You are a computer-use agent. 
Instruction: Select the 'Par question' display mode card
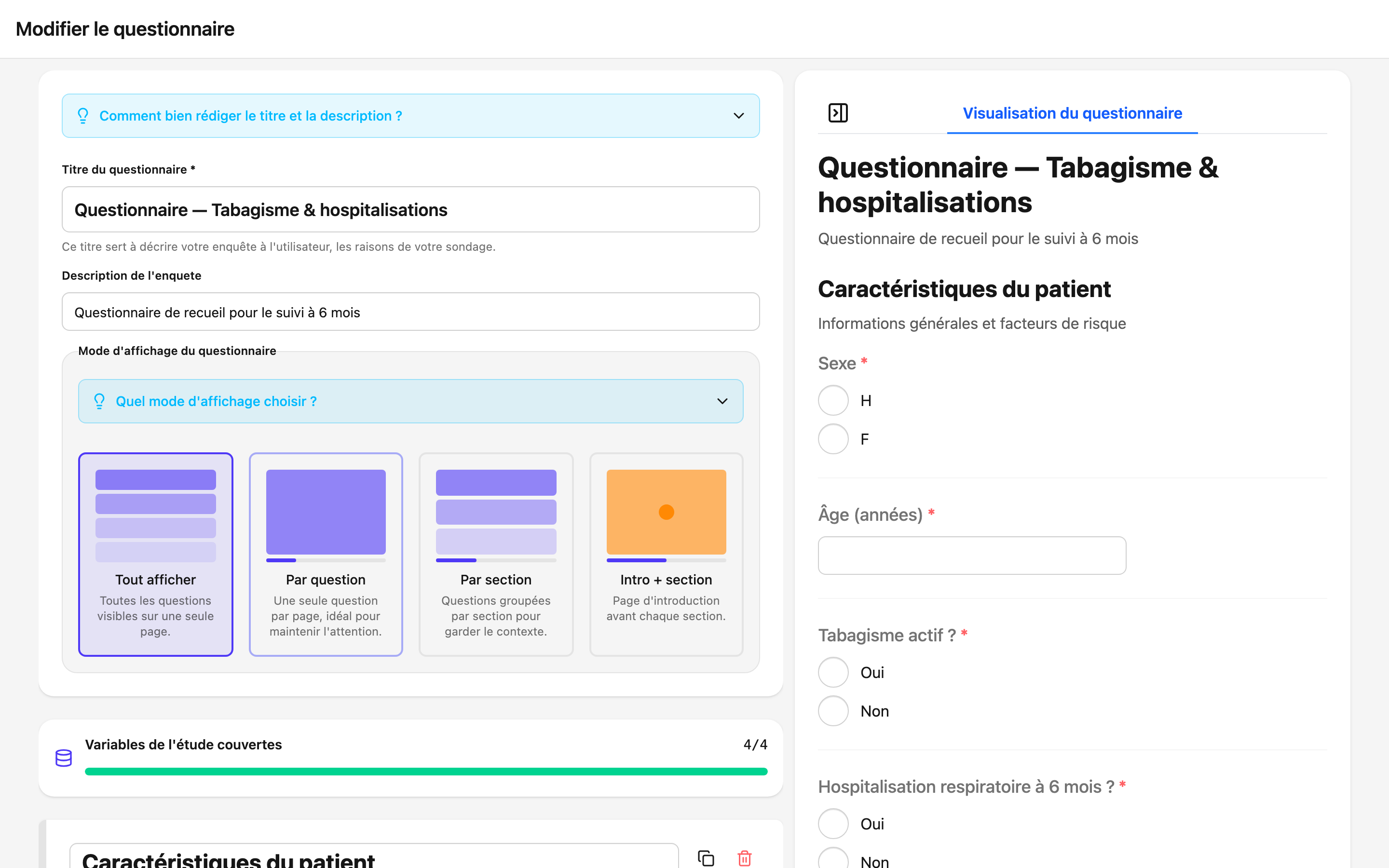(x=326, y=554)
